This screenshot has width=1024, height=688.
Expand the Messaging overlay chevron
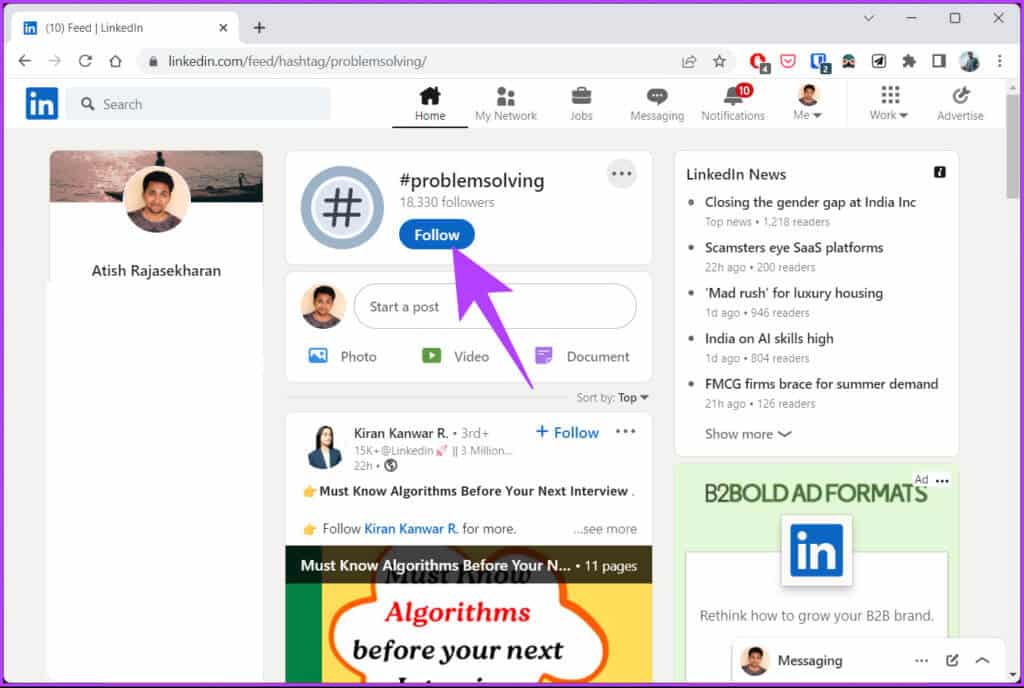point(982,661)
